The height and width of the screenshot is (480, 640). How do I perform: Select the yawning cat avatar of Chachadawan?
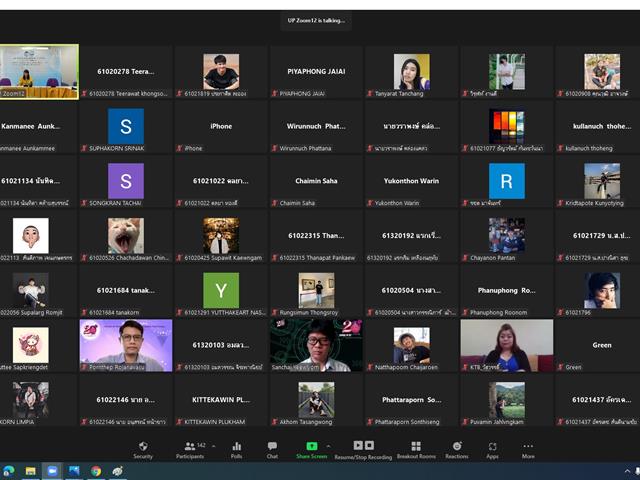[126, 236]
